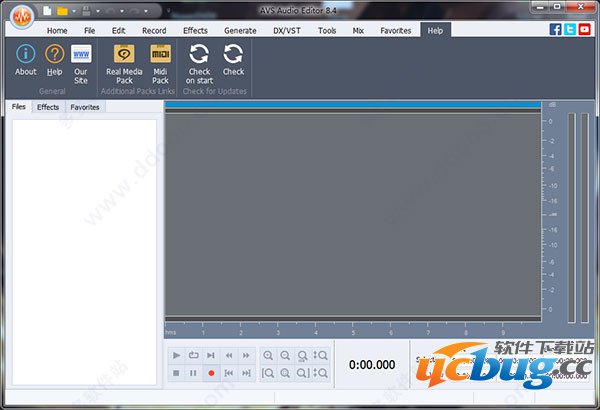
Task: Open the Twitter page icon
Action: (570, 29)
